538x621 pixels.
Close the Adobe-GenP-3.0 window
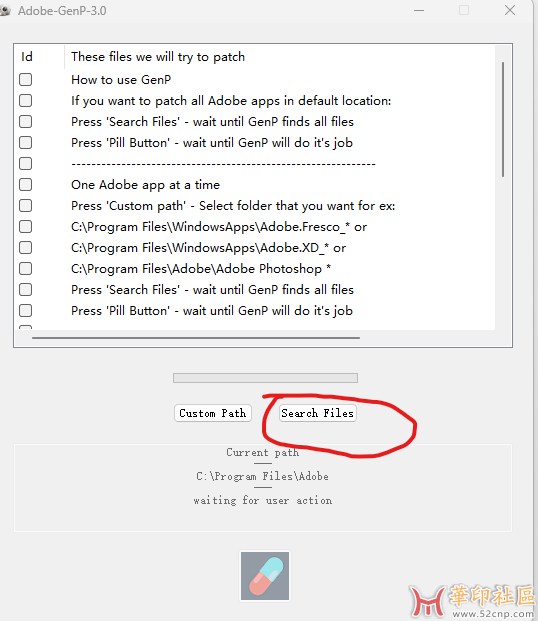point(510,10)
